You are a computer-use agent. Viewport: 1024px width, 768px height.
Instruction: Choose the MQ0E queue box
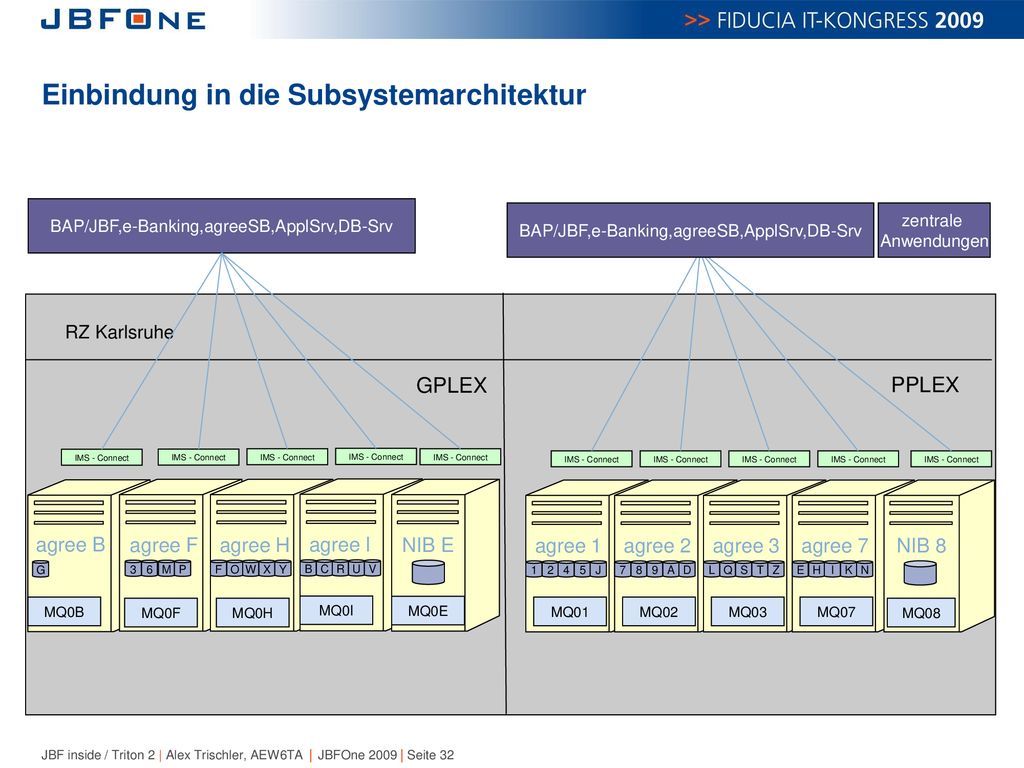coord(428,611)
